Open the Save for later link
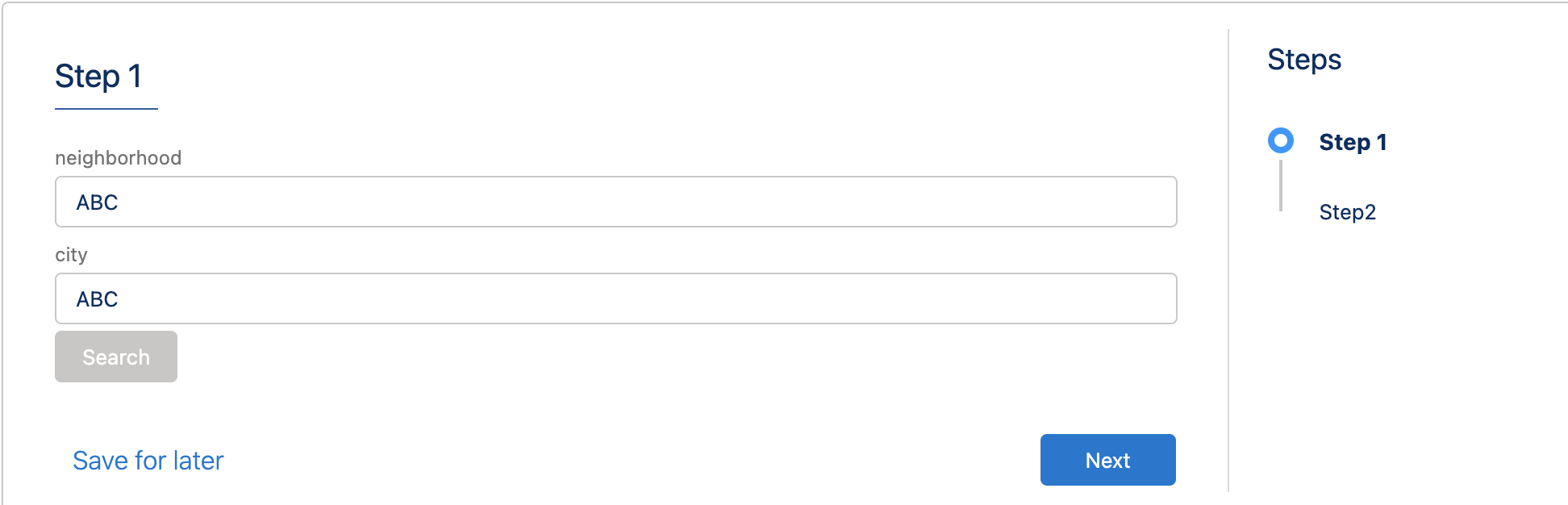 click(x=148, y=461)
